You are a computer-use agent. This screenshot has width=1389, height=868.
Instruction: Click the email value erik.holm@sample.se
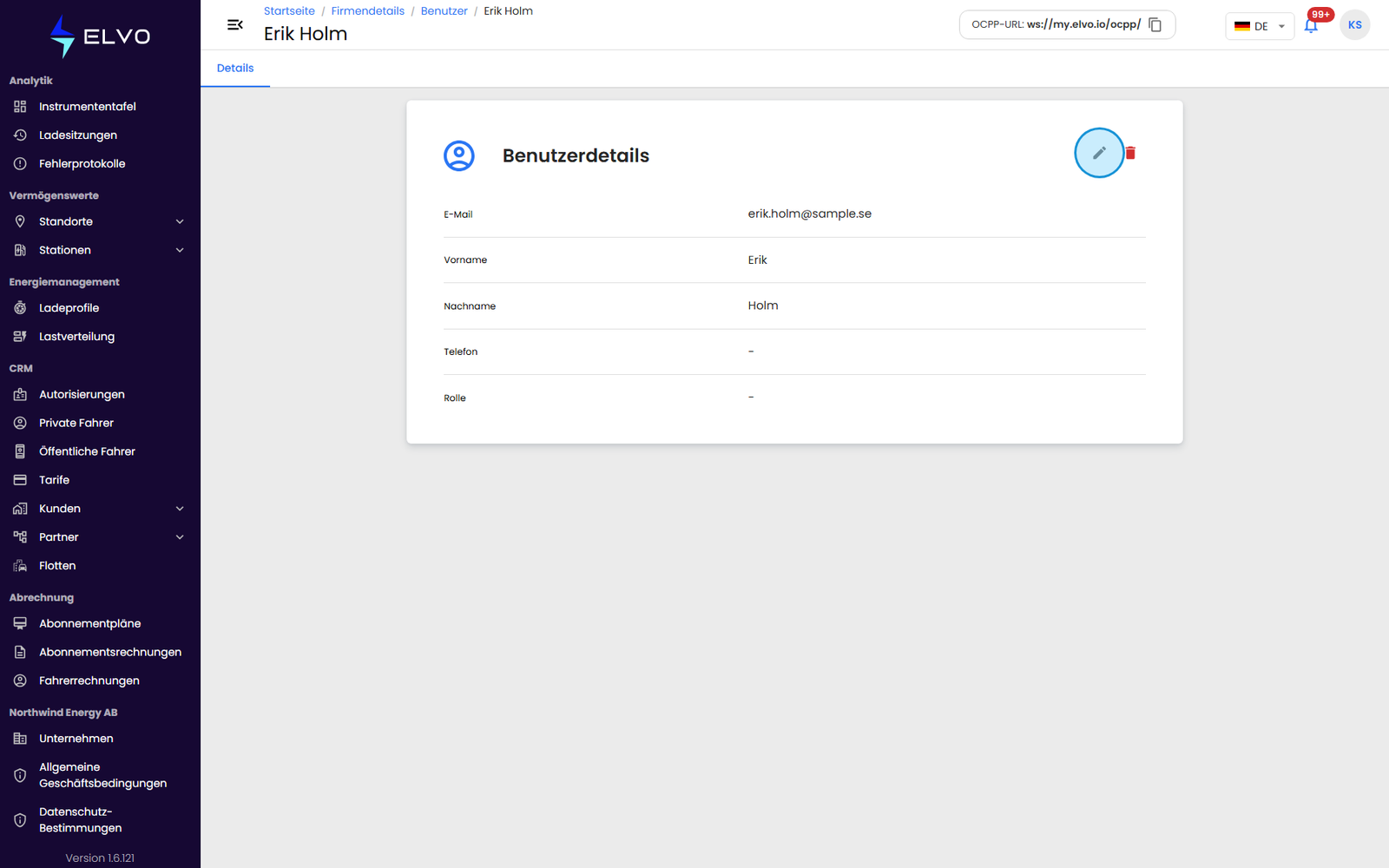coord(809,214)
